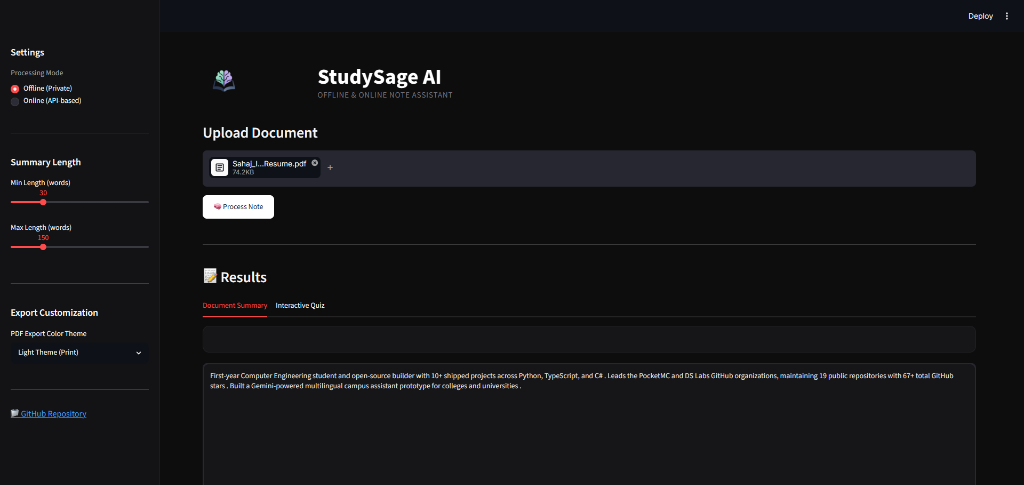
Task: Switch to the Interactive Quiz tab
Action: pos(300,305)
